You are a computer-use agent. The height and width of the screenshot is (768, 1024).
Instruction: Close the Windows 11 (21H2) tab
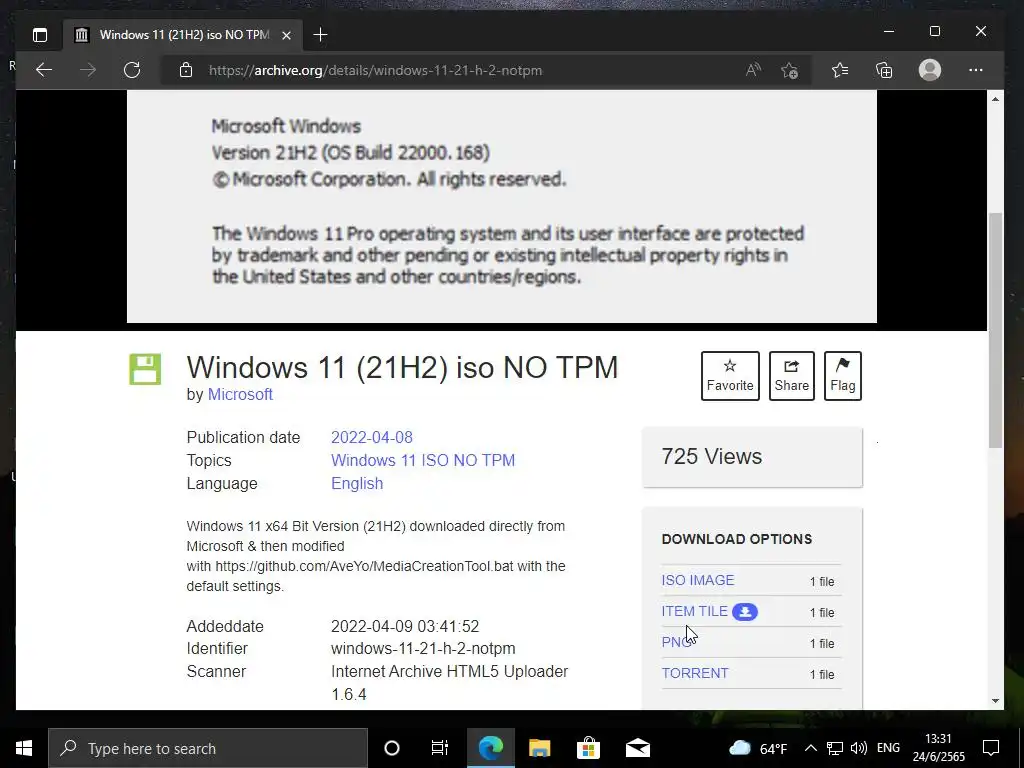pyautogui.click(x=286, y=35)
